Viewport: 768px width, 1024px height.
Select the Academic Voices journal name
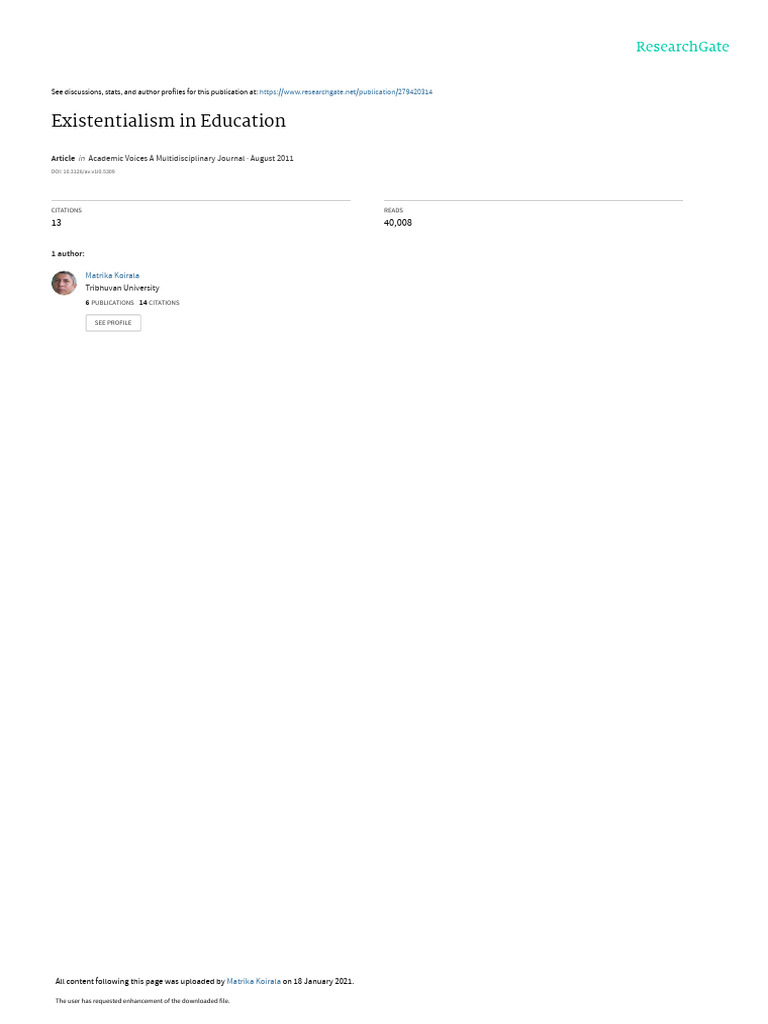point(167,158)
